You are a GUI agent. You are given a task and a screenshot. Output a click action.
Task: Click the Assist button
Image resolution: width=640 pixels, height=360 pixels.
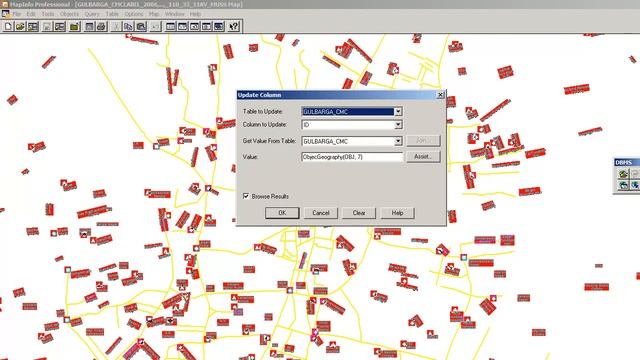click(x=423, y=157)
